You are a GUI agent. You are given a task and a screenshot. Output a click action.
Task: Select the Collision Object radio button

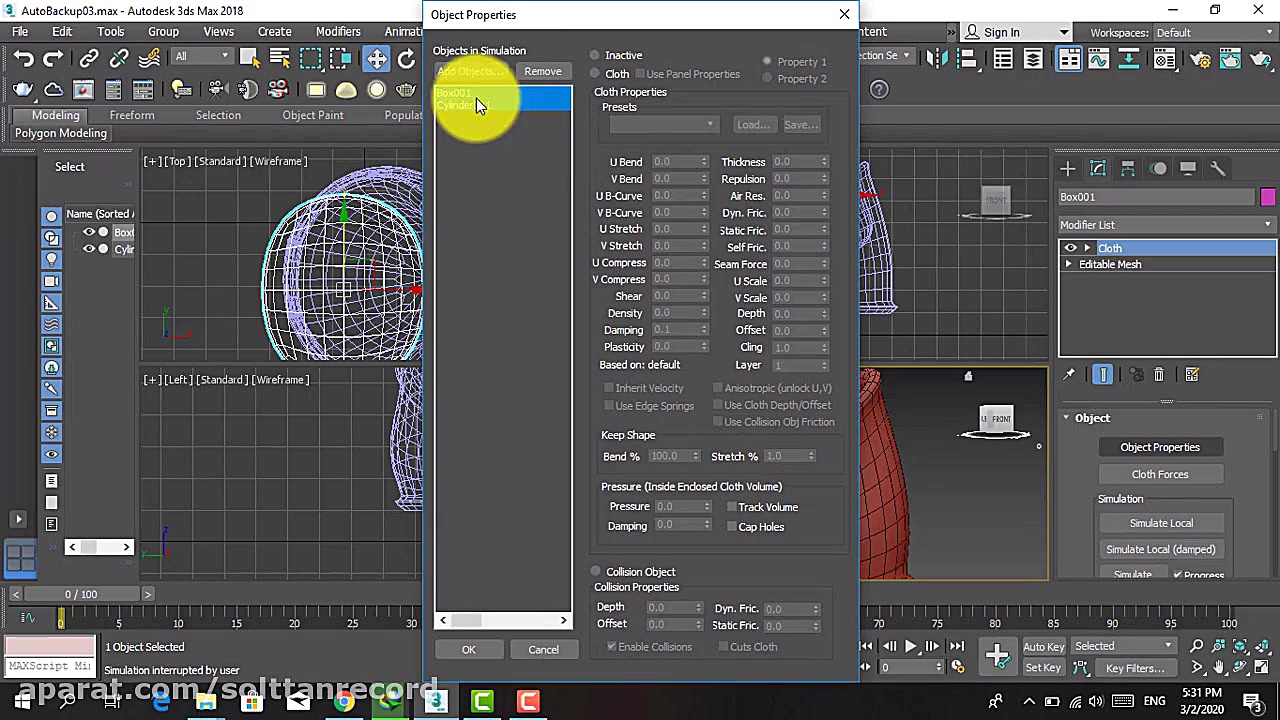click(596, 572)
